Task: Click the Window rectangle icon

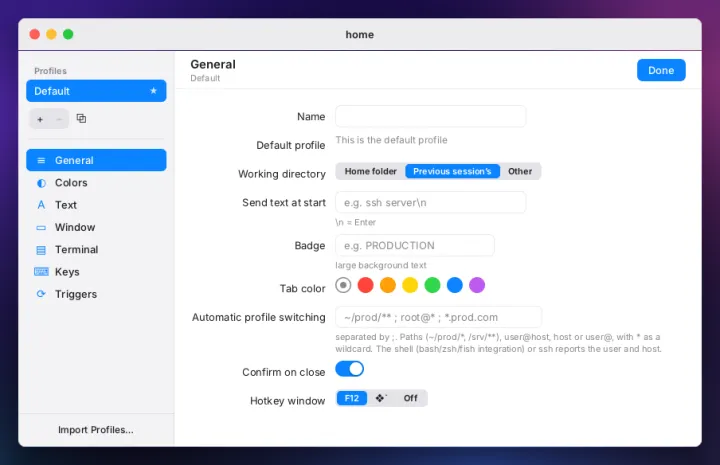Action: tap(41, 227)
